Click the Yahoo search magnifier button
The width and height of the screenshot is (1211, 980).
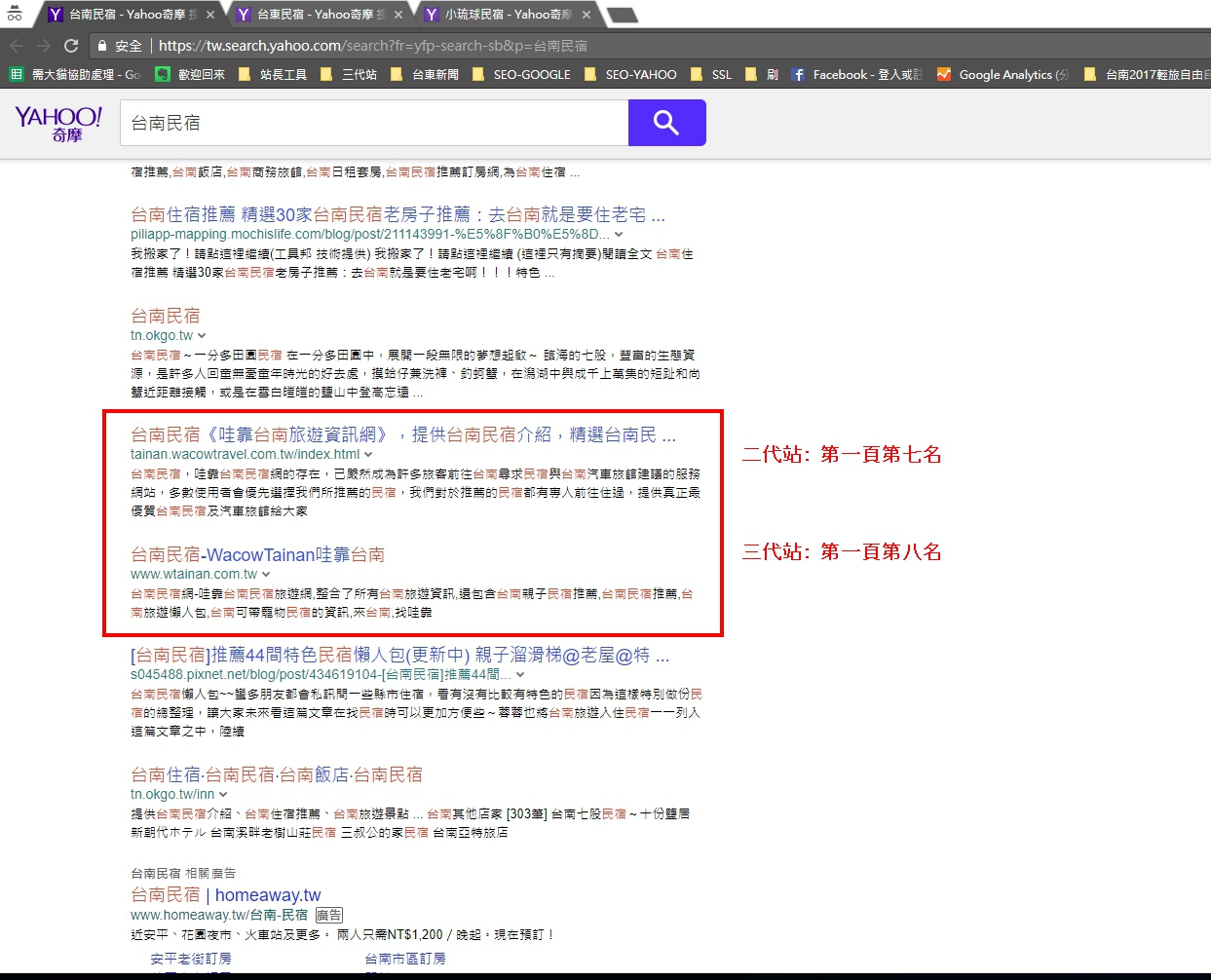coord(666,123)
